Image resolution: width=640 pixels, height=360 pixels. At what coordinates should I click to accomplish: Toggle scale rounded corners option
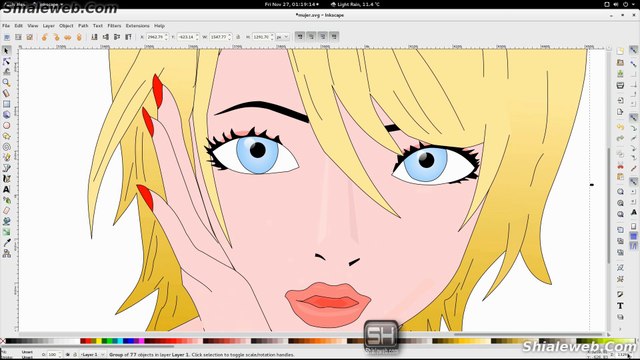tap(311, 37)
